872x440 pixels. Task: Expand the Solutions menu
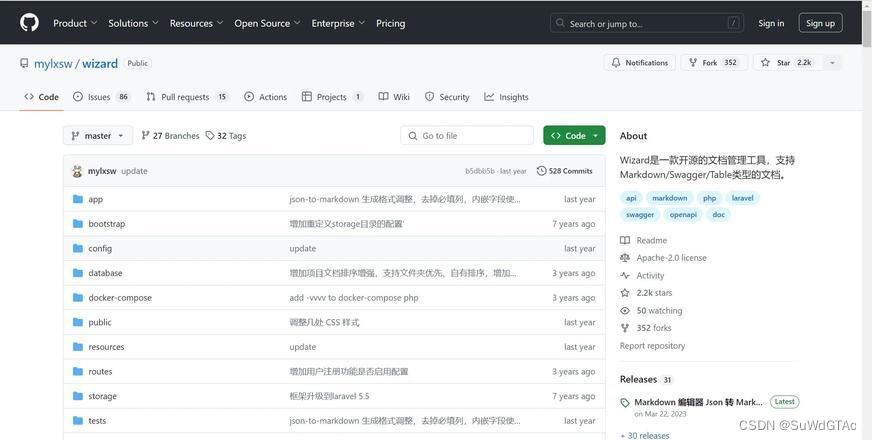tap(133, 23)
